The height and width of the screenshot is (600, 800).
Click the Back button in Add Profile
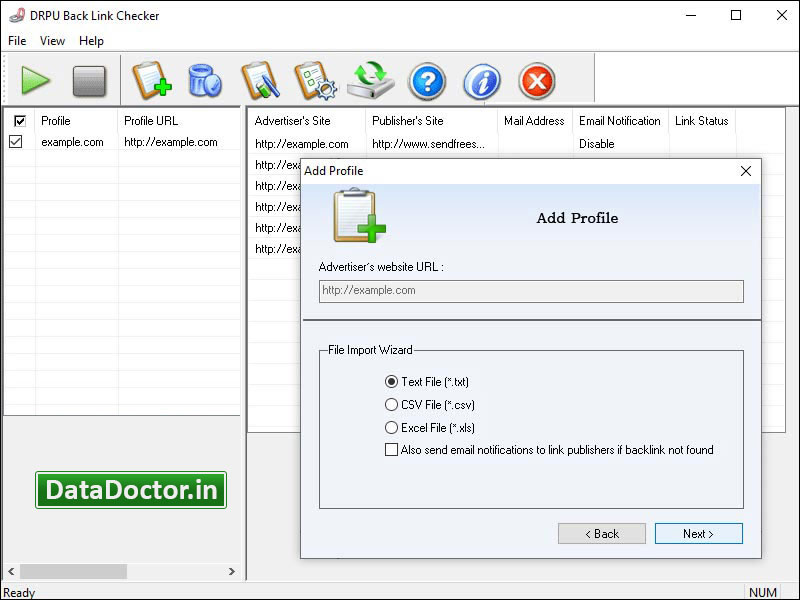[602, 533]
